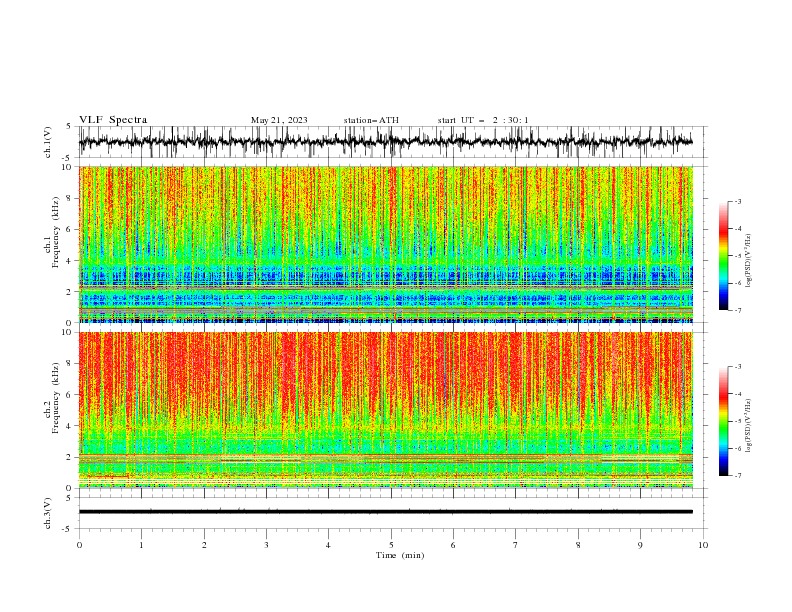This screenshot has height=612, width=792.
Task: Click the ch.2 Frequency (kHz) axis label
Action: tap(52, 398)
